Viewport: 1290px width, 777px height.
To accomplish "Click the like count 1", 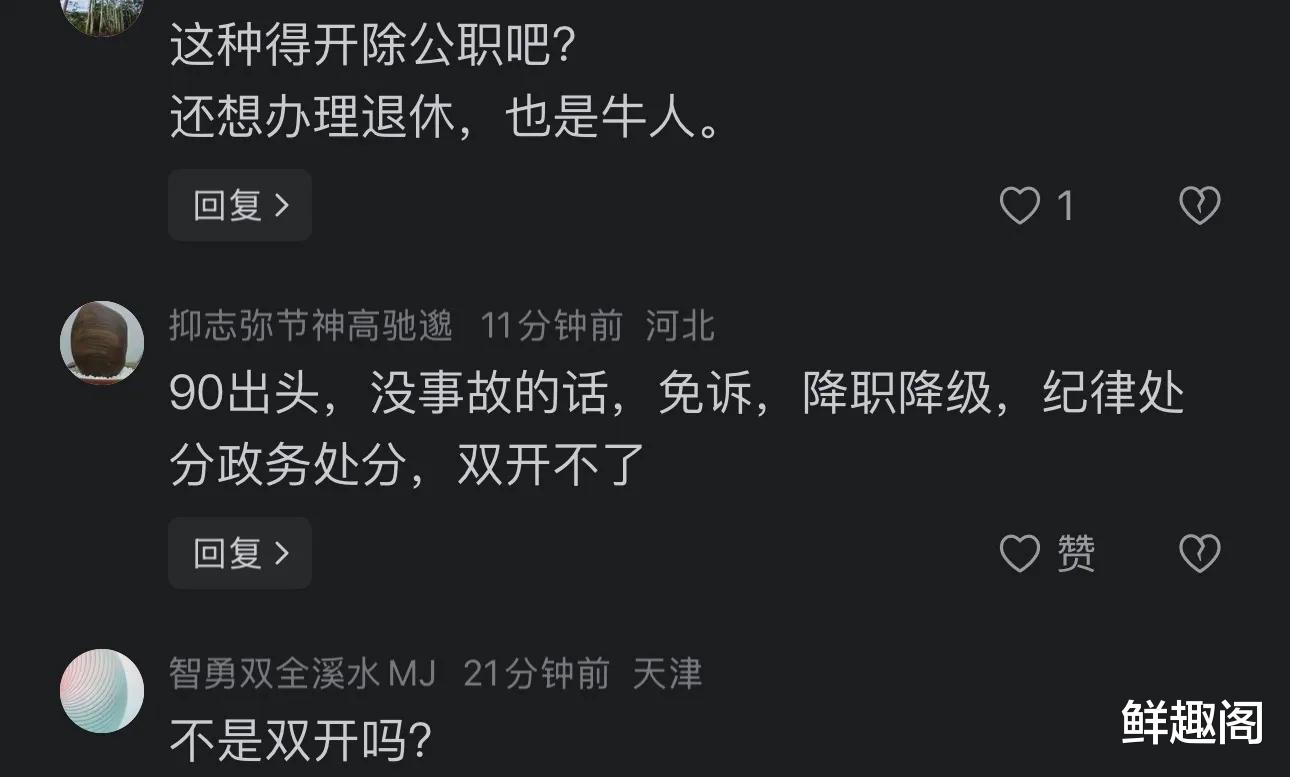I will [x=1065, y=206].
